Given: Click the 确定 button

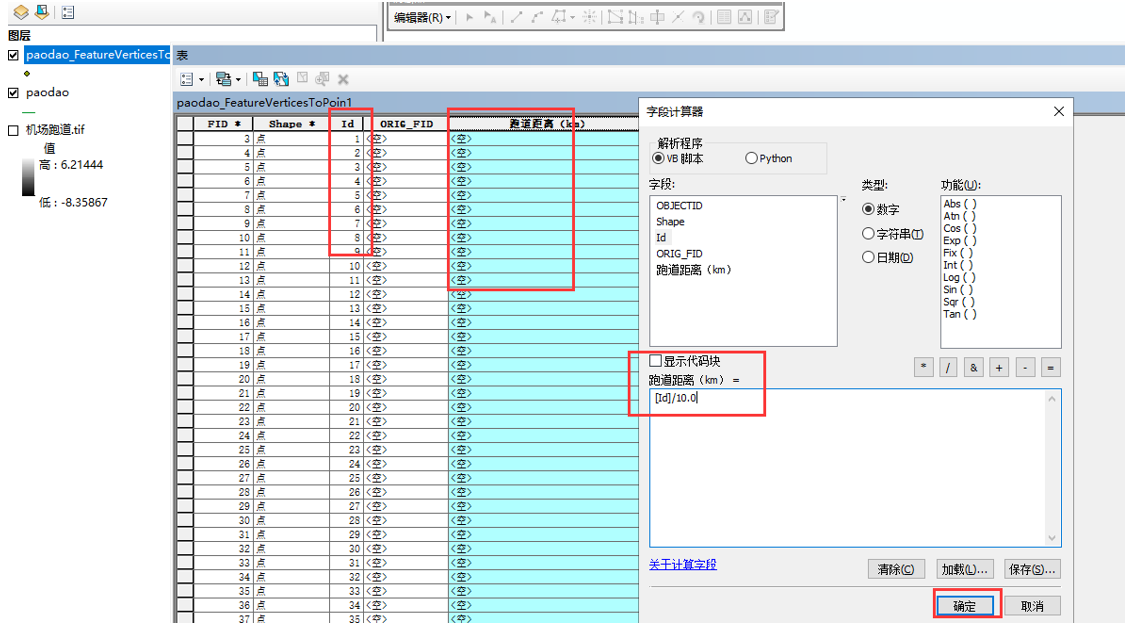Looking at the screenshot, I should (x=964, y=606).
